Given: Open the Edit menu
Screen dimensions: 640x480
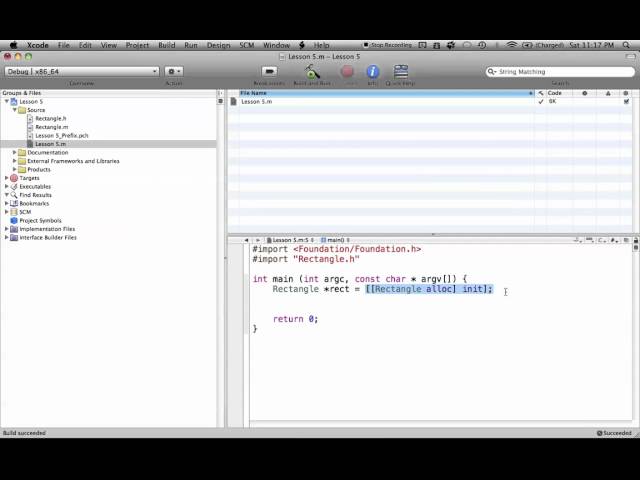Looking at the screenshot, I should pos(85,45).
